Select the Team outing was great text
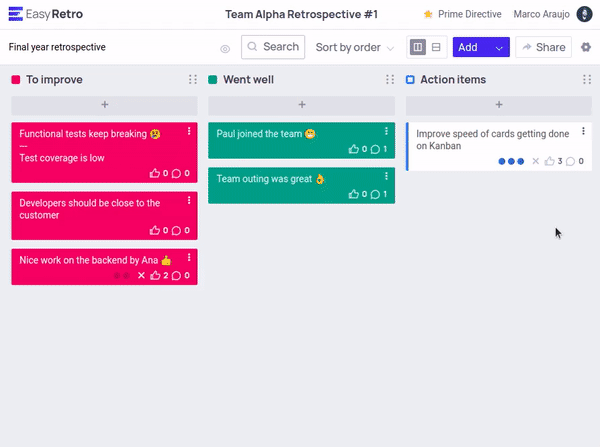Viewport: 600px width, 447px height. (x=264, y=179)
